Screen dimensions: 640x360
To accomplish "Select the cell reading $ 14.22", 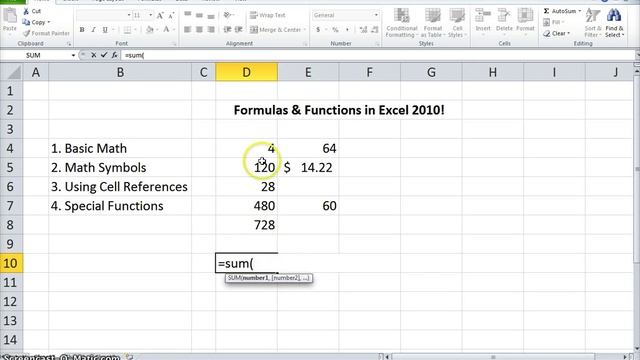I will click(x=308, y=167).
